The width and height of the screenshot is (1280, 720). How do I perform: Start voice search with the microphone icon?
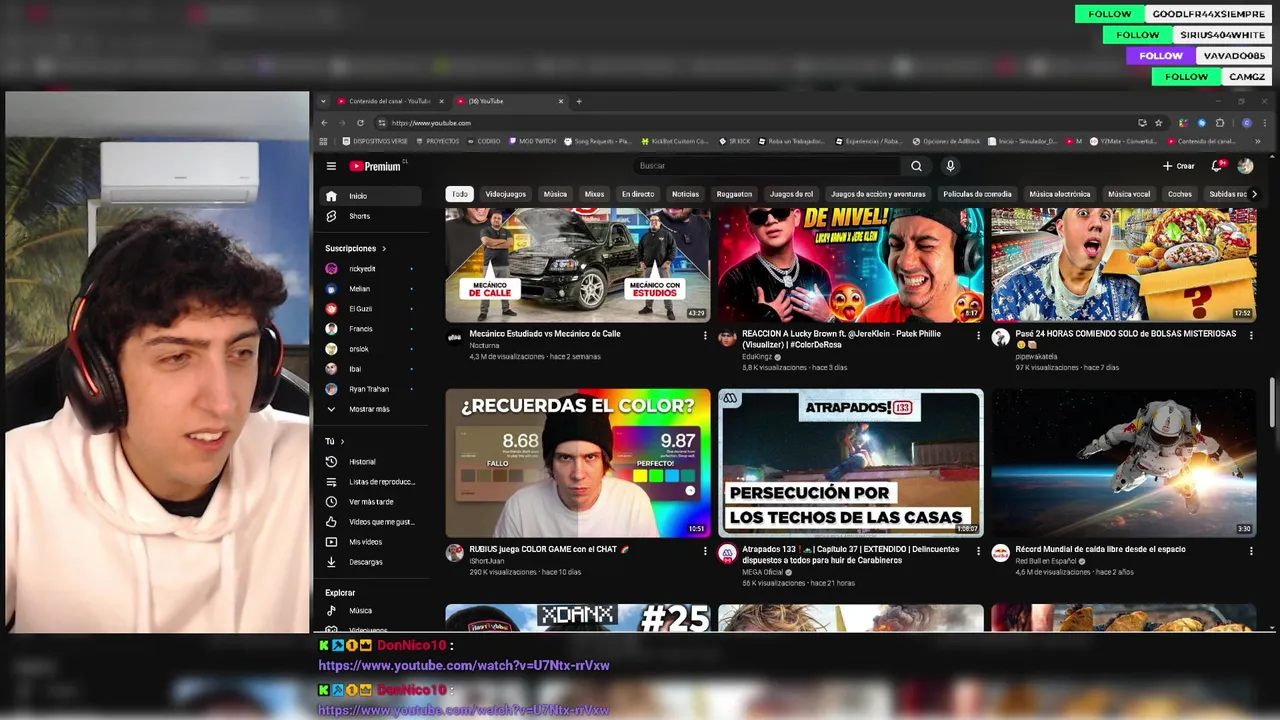coord(950,166)
